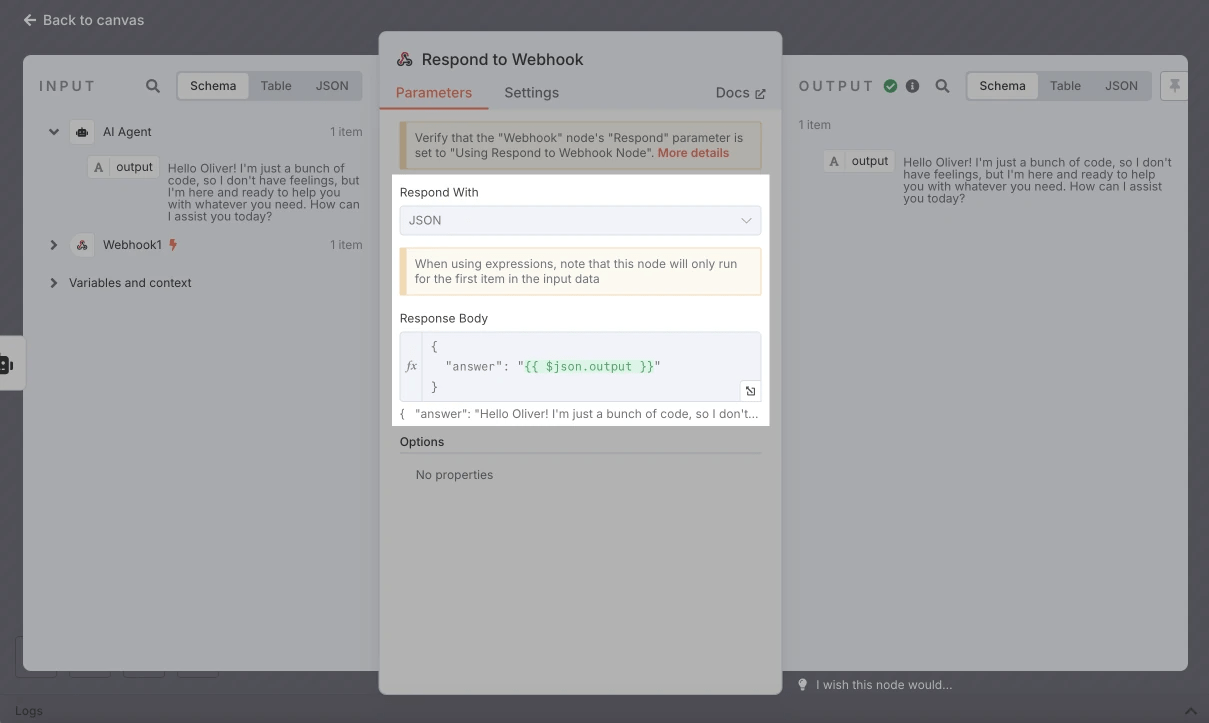Click the Response Body result preview text
The image size is (1209, 723).
580,413
